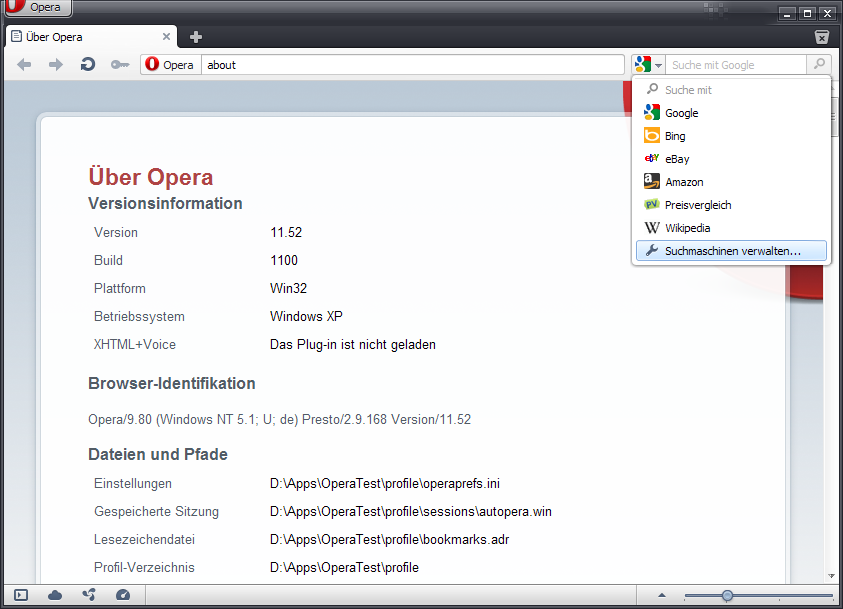This screenshot has width=843, height=609.
Task: Open the closed tabs trash icon
Action: [x=821, y=37]
